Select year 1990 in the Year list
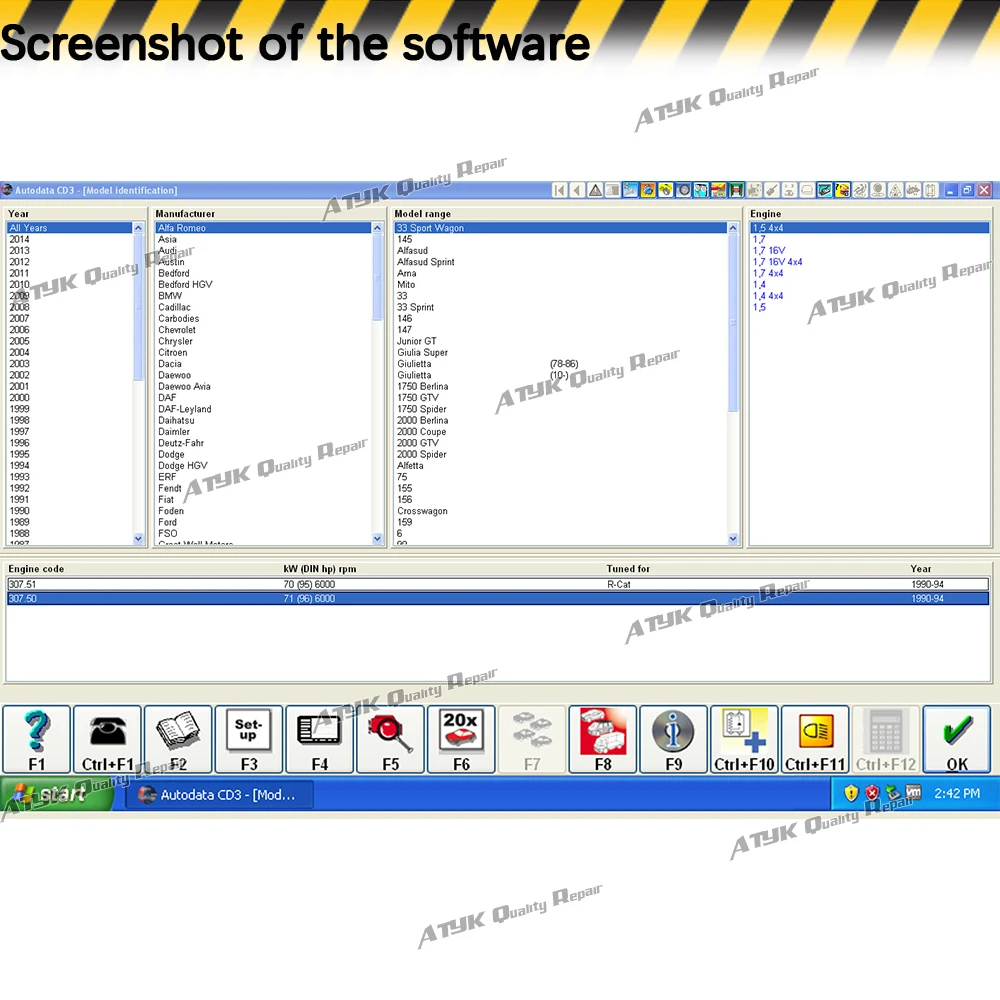Image resolution: width=1000 pixels, height=1000 pixels. click(69, 511)
